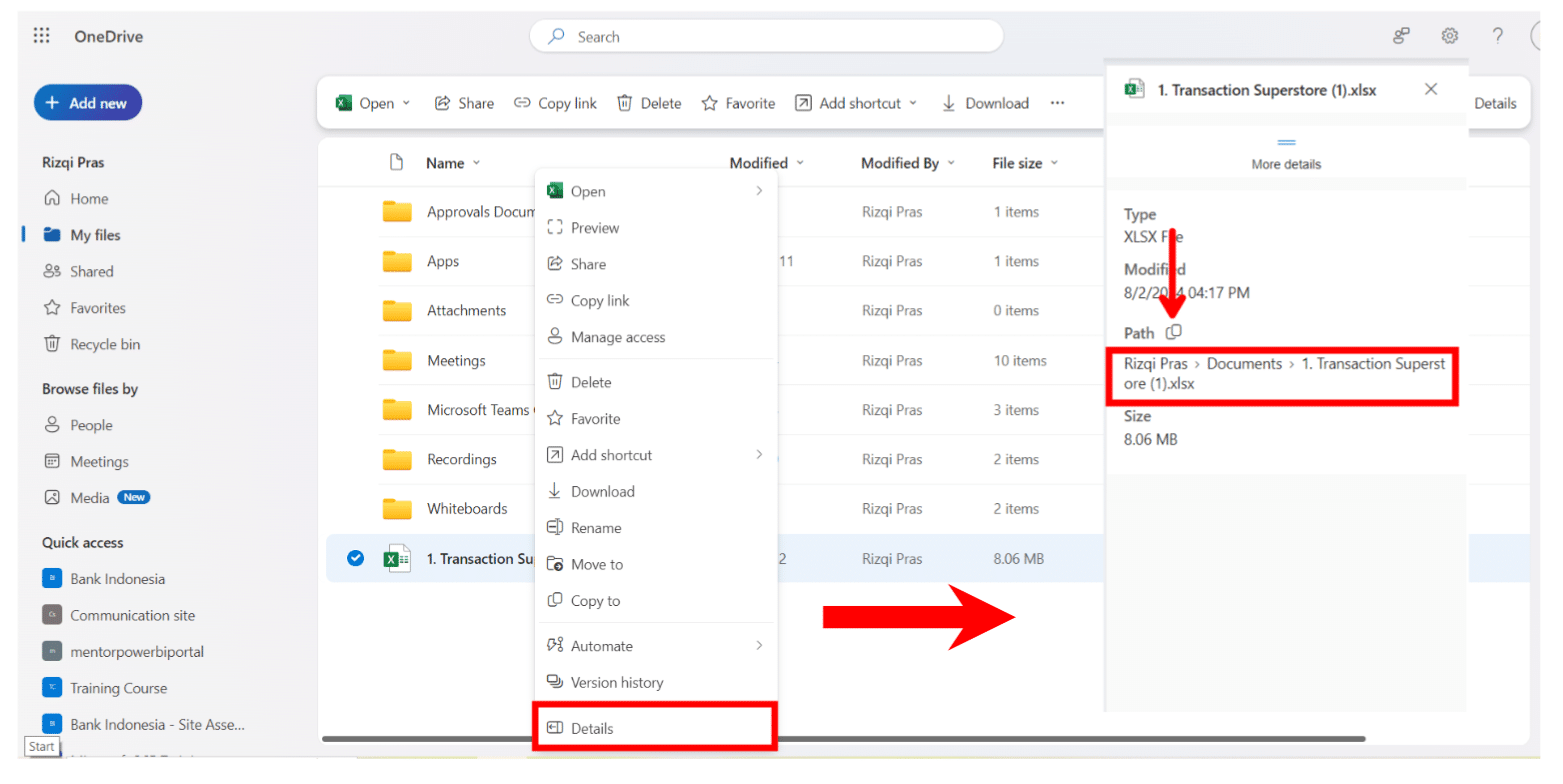Click the Excel icon of Transaction Superstore row

tap(398, 558)
